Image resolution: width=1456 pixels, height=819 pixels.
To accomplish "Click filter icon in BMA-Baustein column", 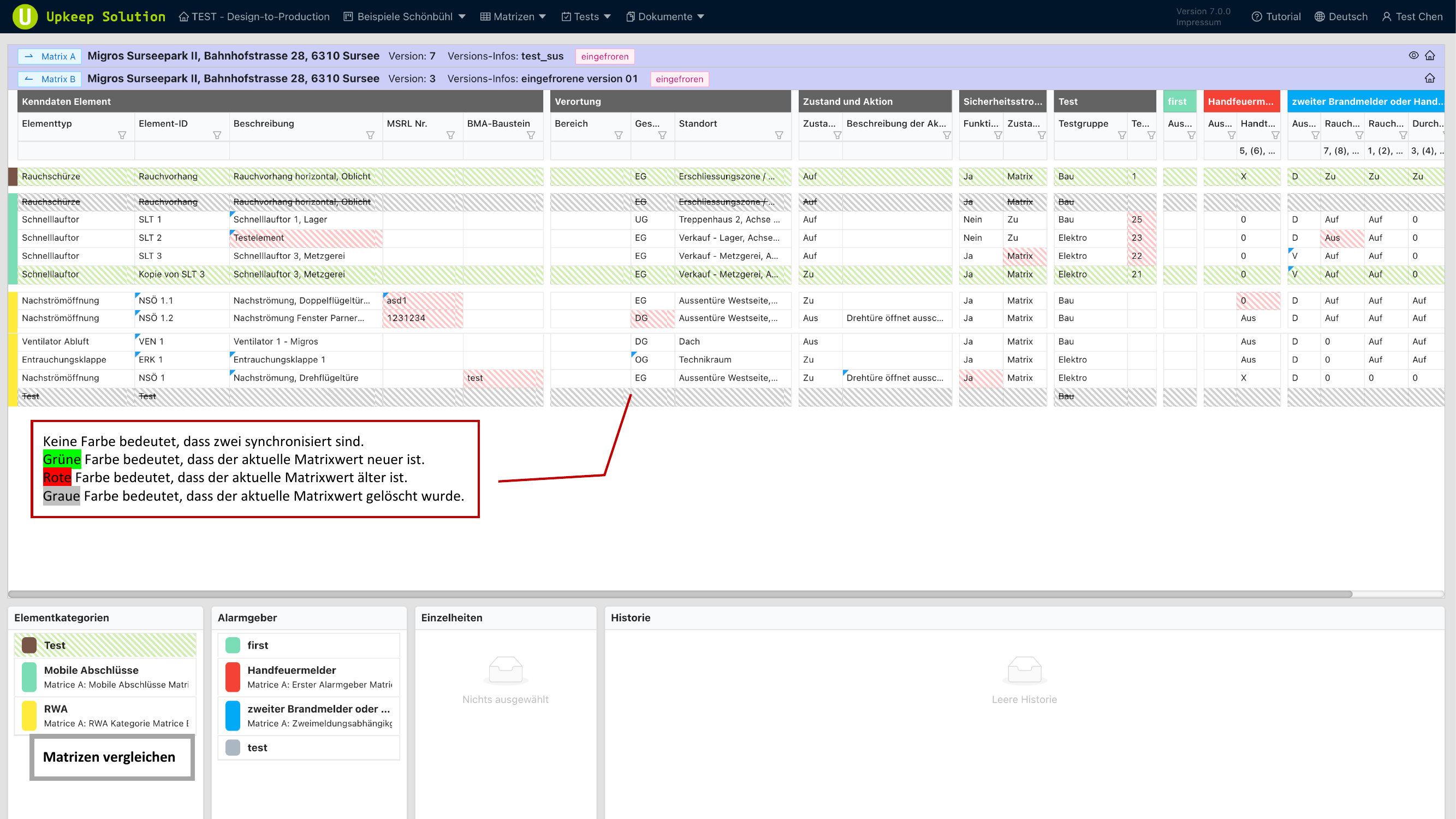I will coord(531,135).
